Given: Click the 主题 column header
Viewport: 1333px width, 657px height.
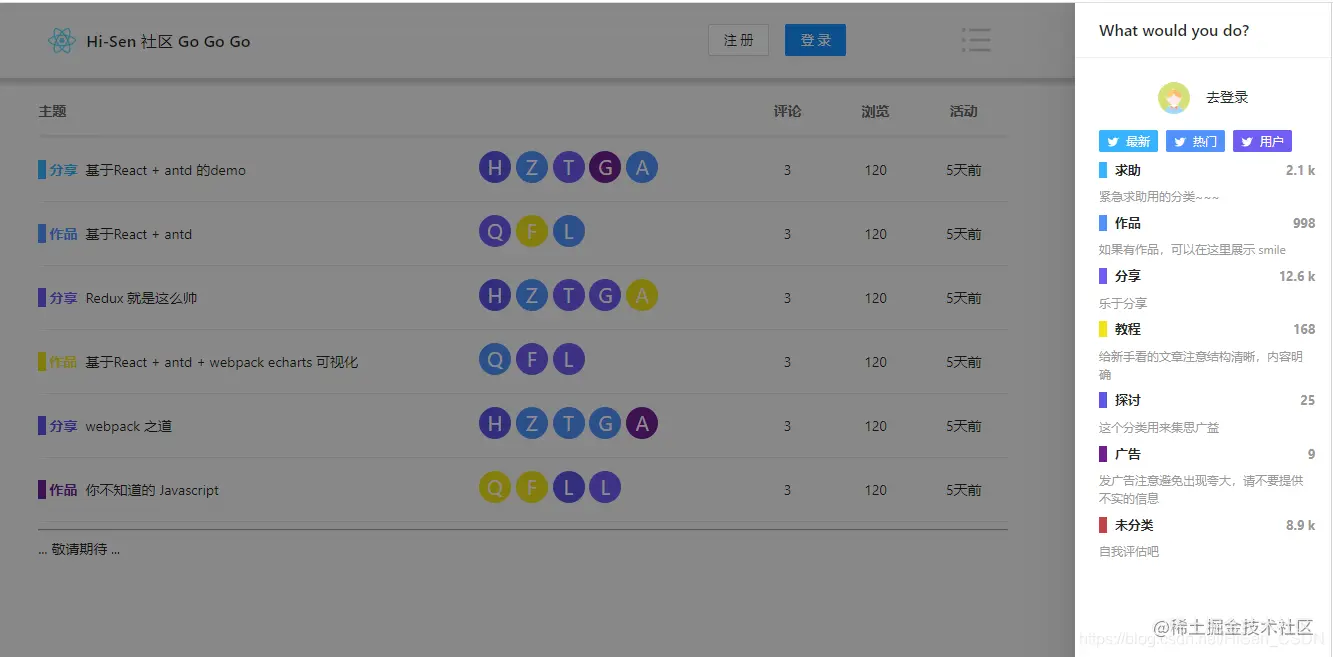Looking at the screenshot, I should pyautogui.click(x=52, y=111).
